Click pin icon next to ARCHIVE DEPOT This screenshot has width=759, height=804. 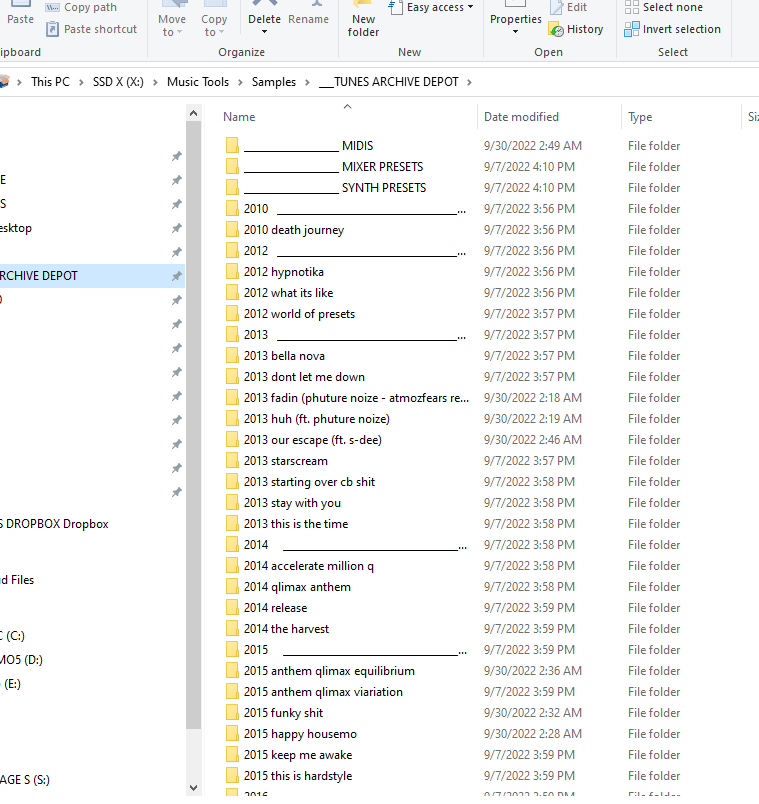(176, 276)
